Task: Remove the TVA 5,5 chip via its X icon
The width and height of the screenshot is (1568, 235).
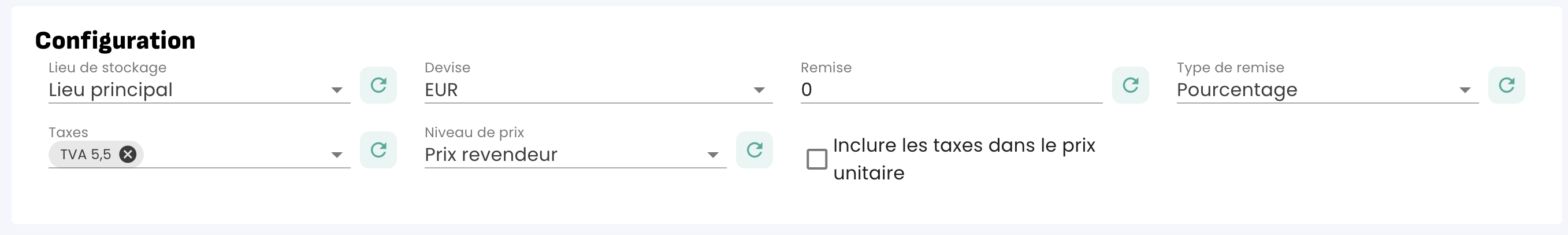Action: point(128,155)
